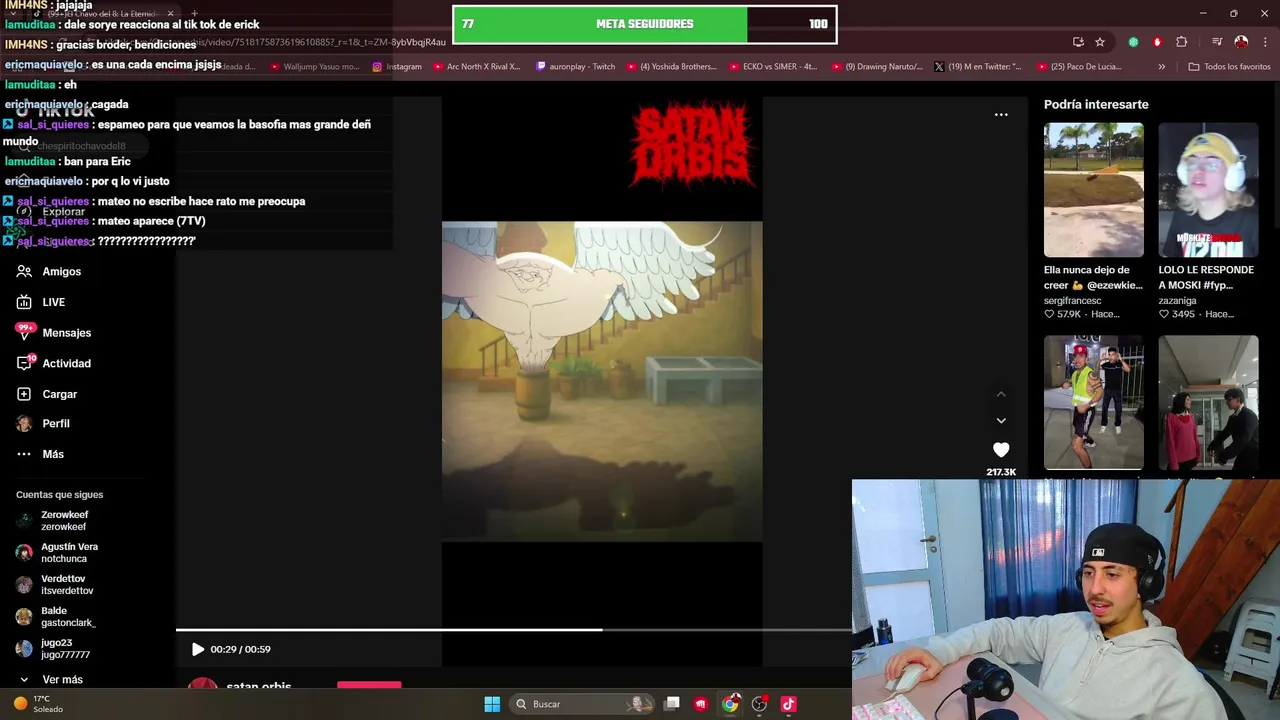Like the video with heart icon

click(x=1001, y=450)
